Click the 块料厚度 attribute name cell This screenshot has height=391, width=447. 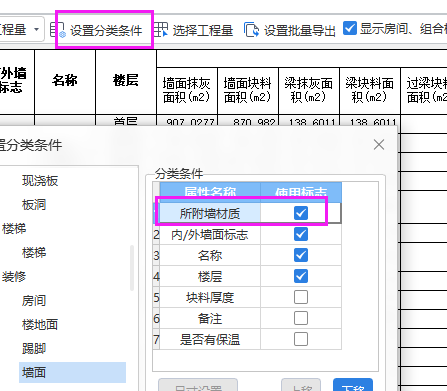[x=210, y=297]
